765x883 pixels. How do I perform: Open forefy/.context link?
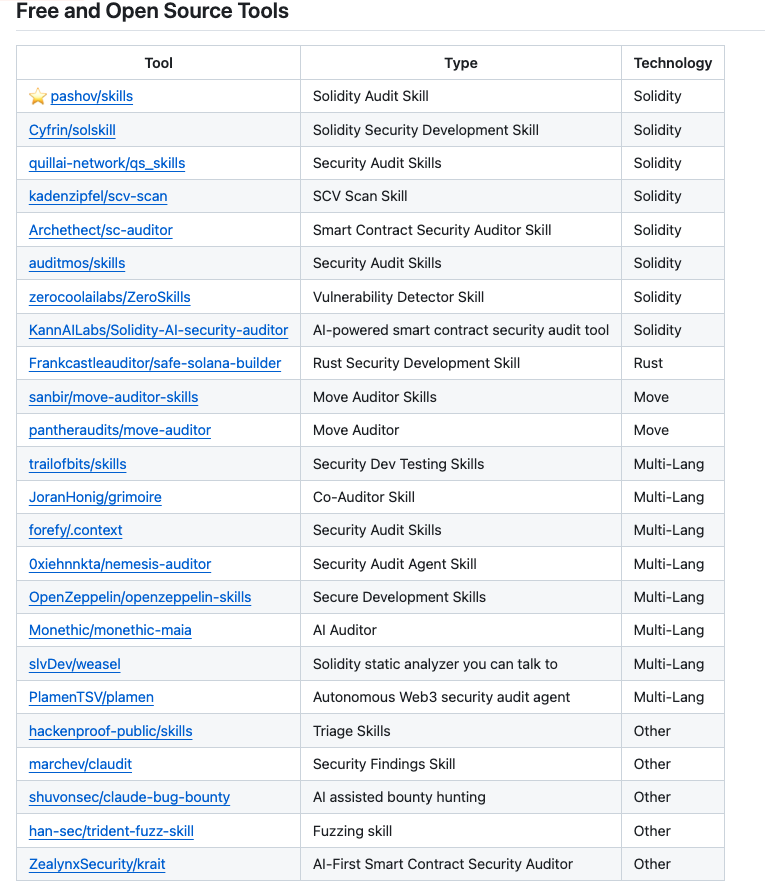(75, 530)
